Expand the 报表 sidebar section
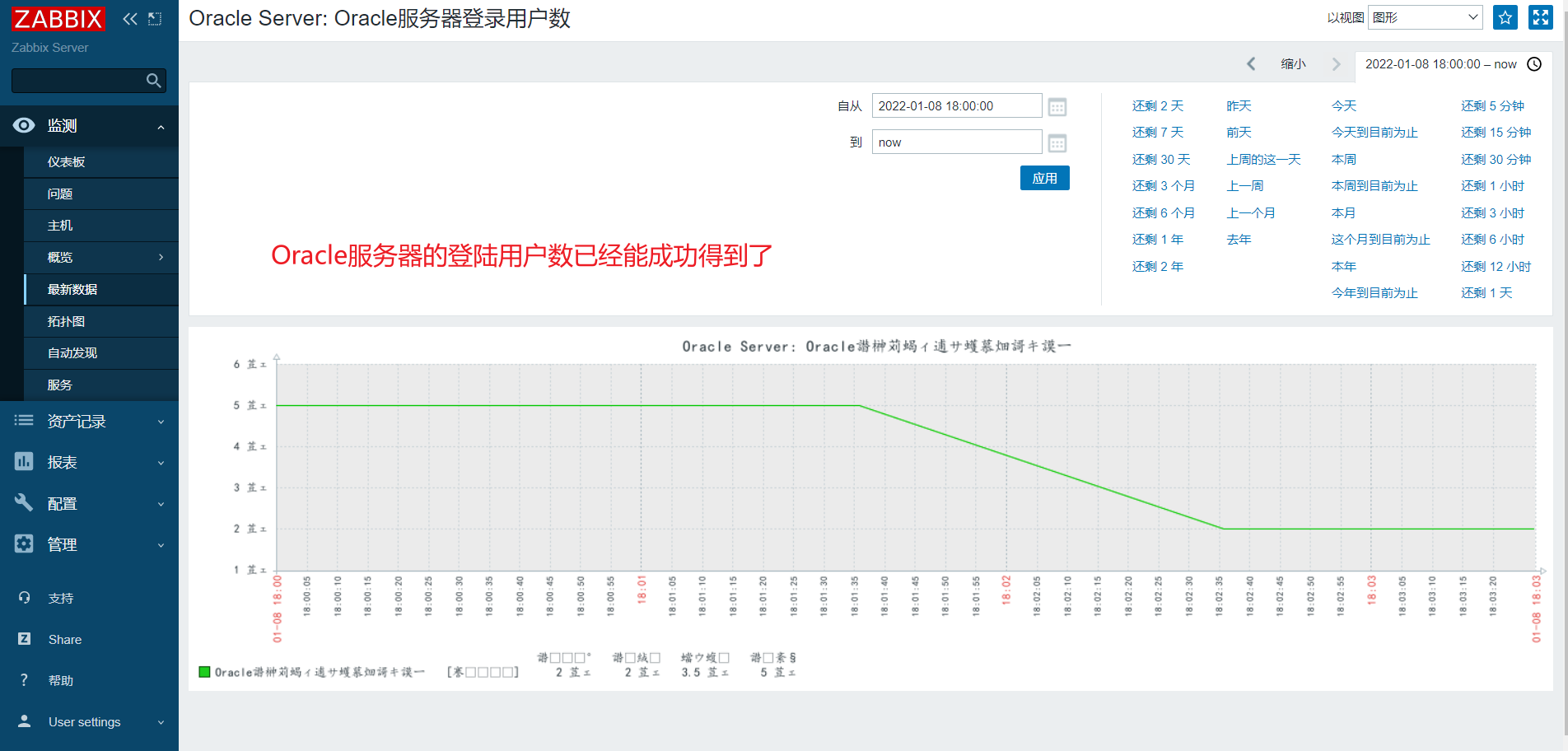The width and height of the screenshot is (1568, 751). pyautogui.click(x=62, y=462)
